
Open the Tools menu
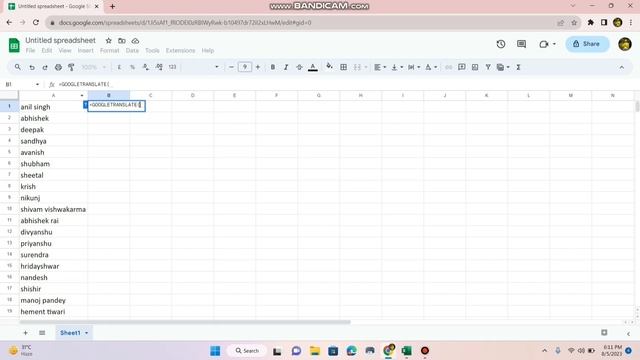pos(152,50)
